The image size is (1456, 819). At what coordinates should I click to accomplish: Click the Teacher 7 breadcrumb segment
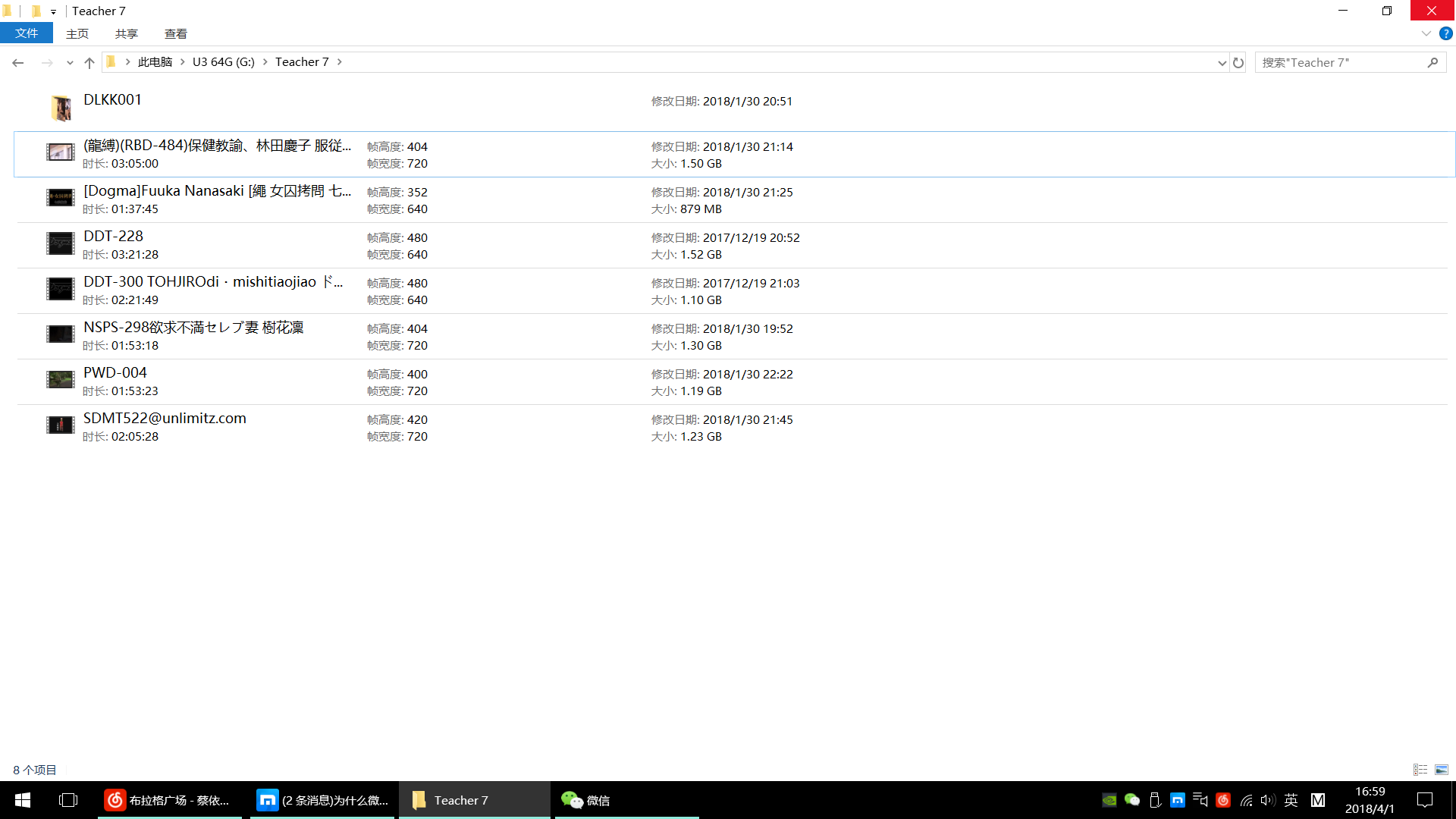[302, 61]
